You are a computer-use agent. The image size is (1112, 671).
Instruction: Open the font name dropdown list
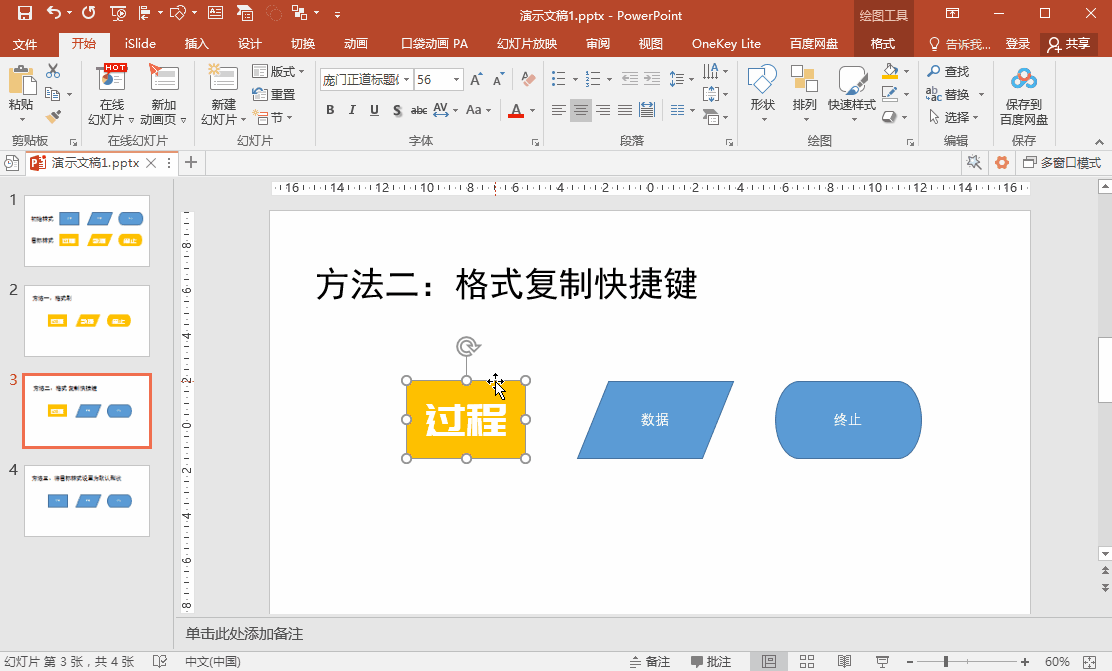407,79
